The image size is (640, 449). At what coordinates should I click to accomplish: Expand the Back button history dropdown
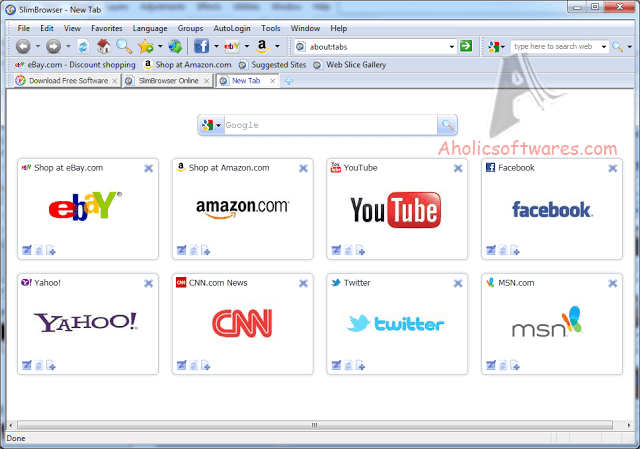click(38, 46)
